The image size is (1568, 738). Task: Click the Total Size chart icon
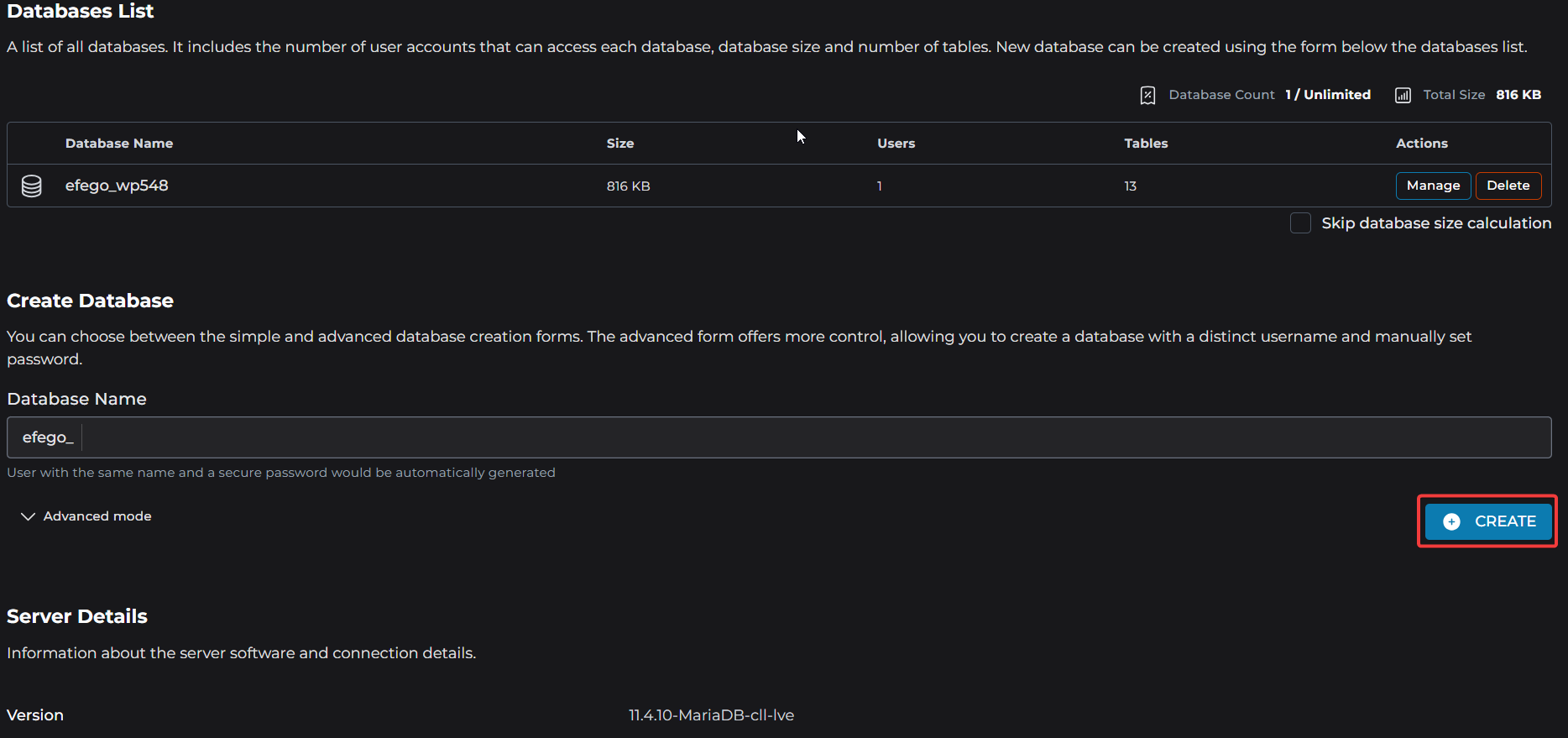pyautogui.click(x=1403, y=95)
